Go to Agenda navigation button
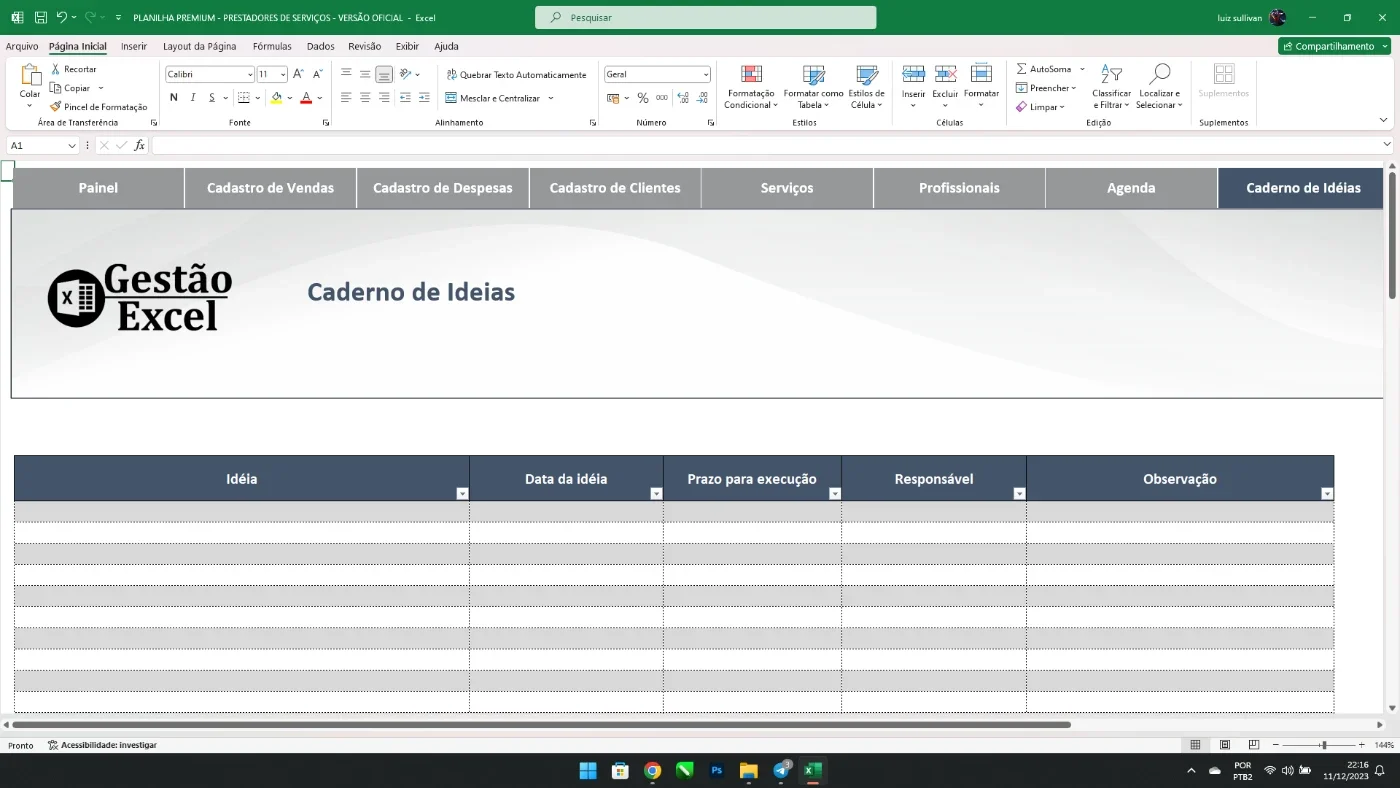Image resolution: width=1400 pixels, height=788 pixels. point(1131,188)
